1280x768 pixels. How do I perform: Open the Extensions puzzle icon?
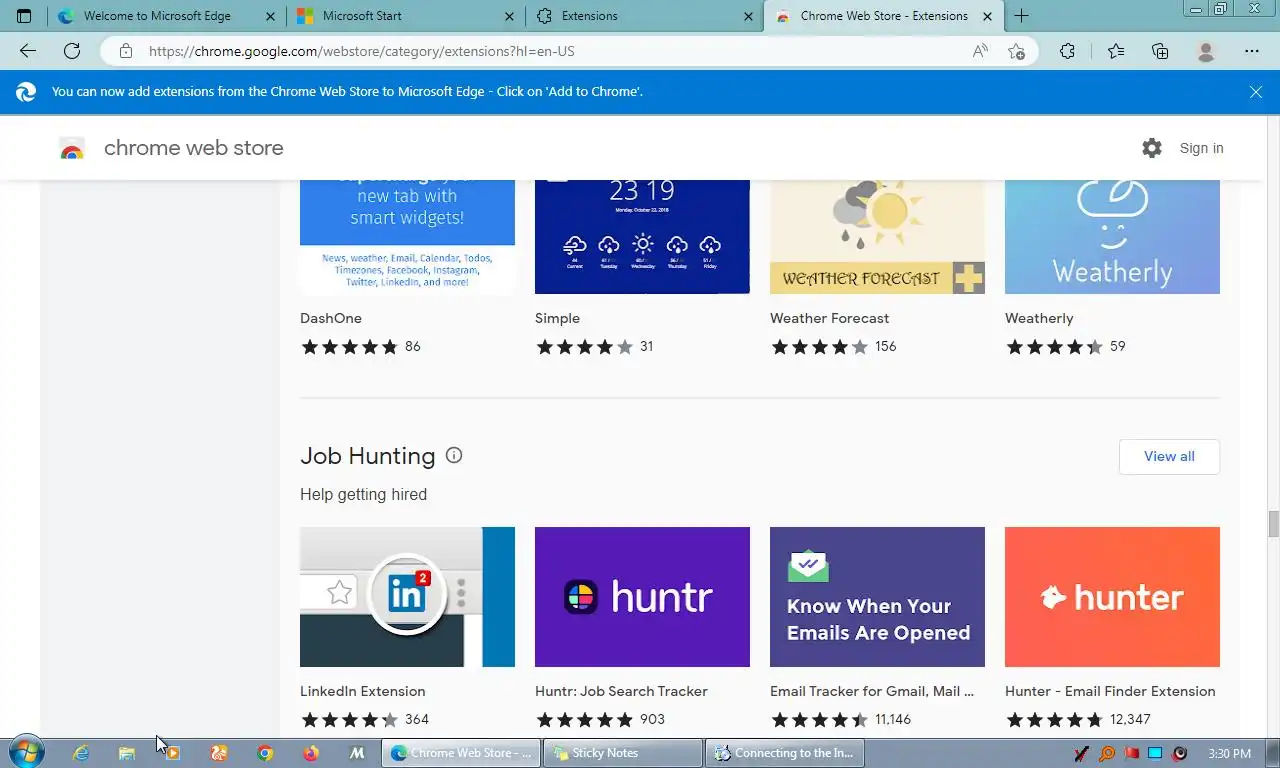(x=1067, y=51)
